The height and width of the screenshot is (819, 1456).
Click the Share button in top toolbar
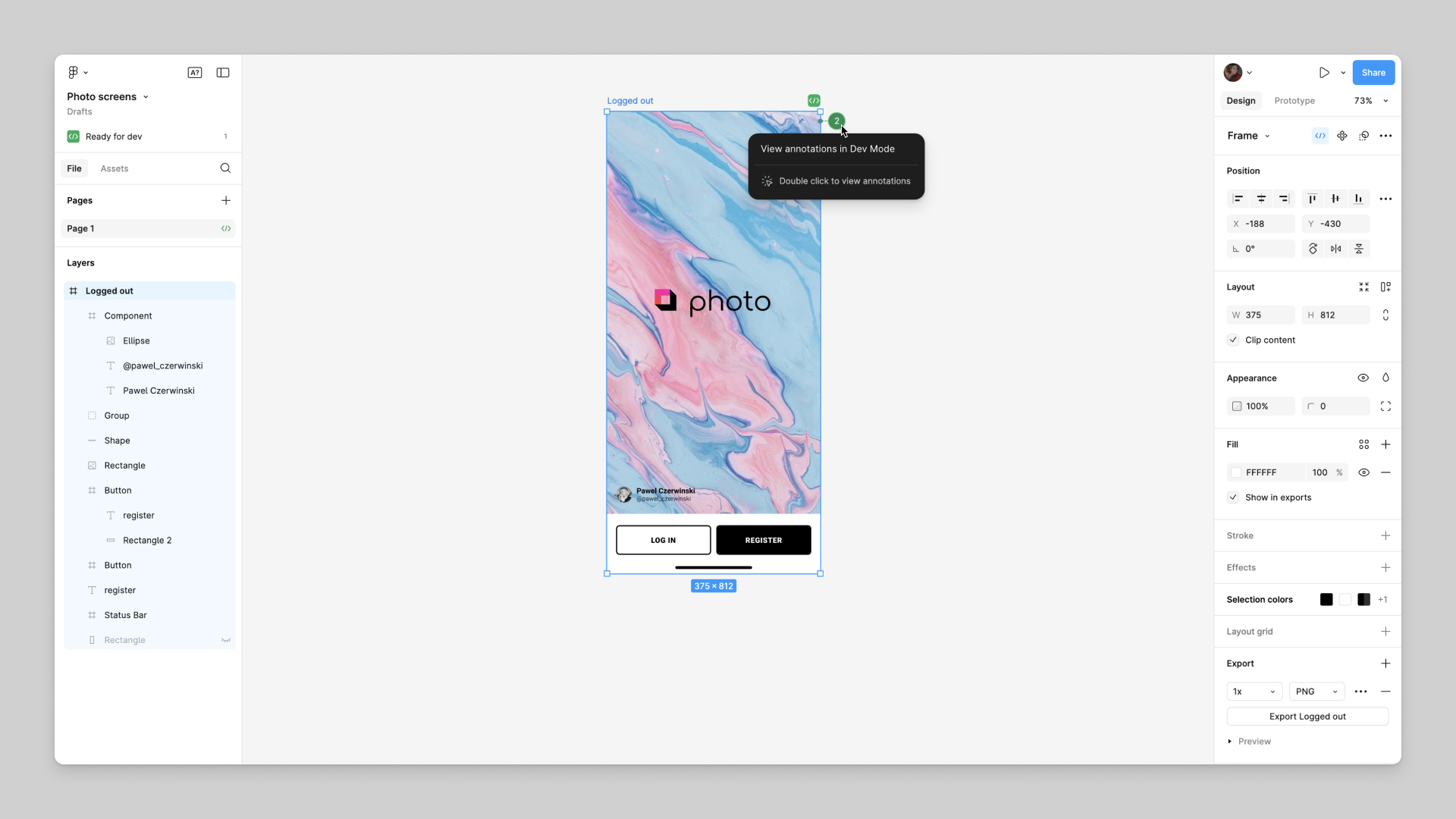(x=1375, y=72)
